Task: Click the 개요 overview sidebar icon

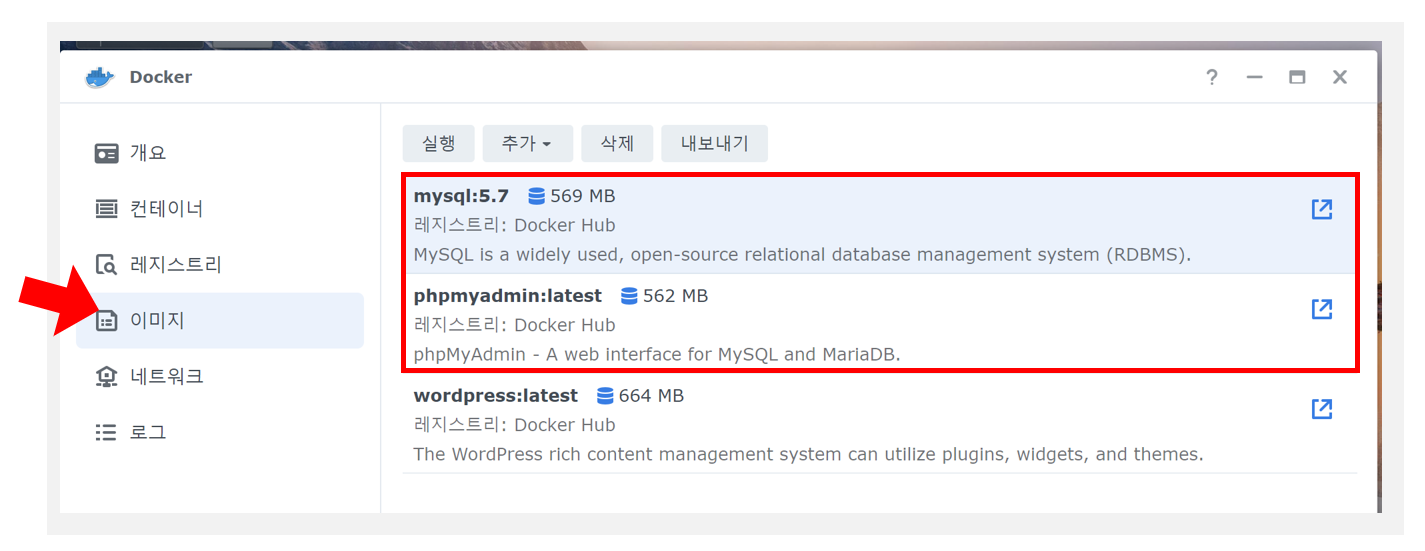Action: [x=106, y=153]
